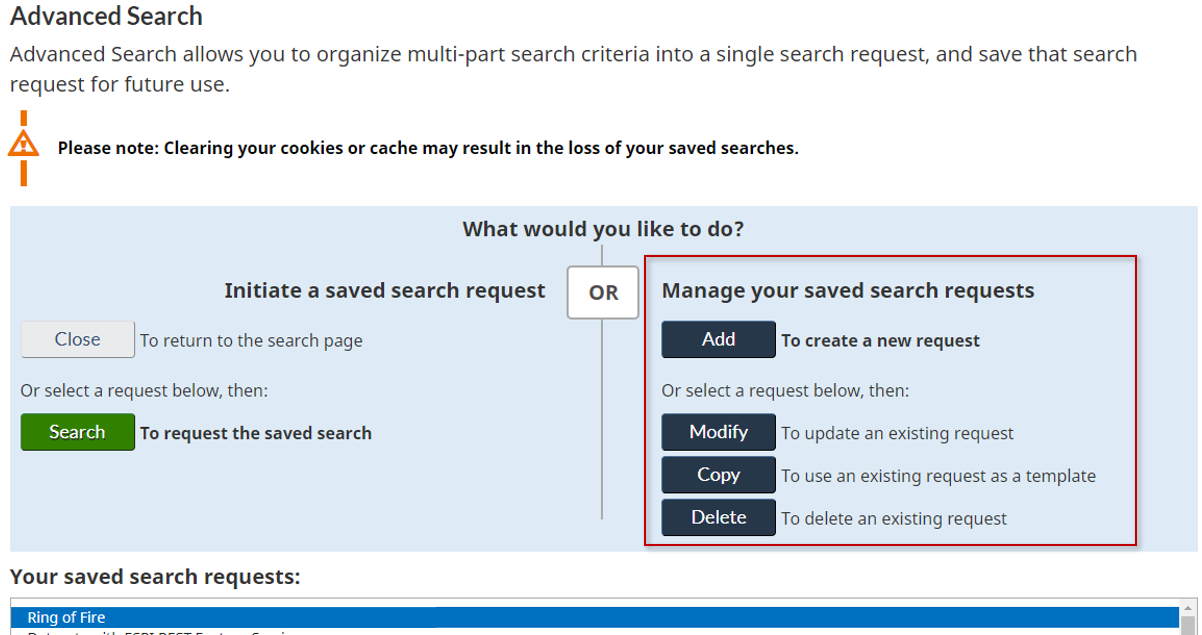The width and height of the screenshot is (1202, 635).
Task: Click the saved searches list scrollbar
Action: tap(1190, 618)
